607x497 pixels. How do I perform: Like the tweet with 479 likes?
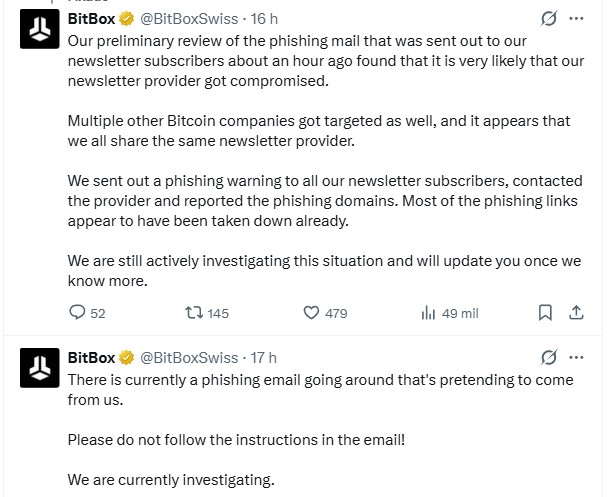click(x=325, y=313)
